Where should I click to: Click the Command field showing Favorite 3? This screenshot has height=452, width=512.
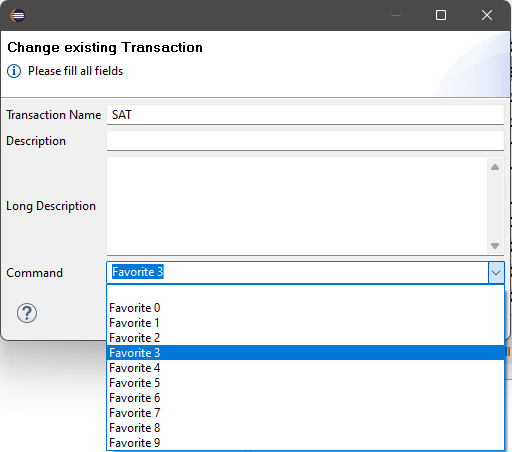[x=298, y=273]
